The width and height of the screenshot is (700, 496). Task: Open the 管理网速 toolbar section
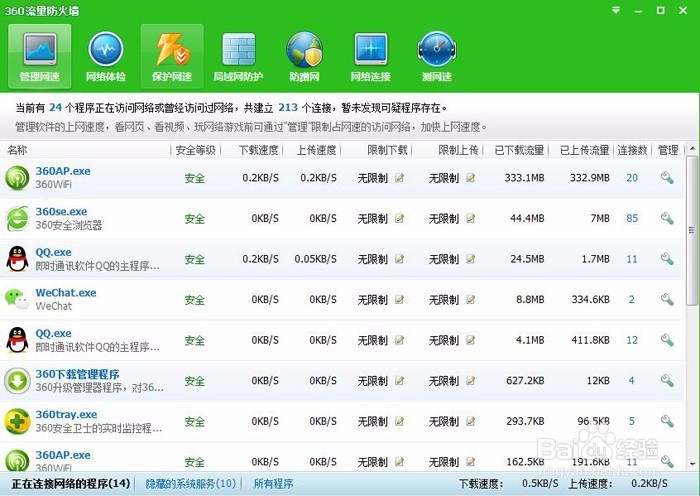point(40,56)
